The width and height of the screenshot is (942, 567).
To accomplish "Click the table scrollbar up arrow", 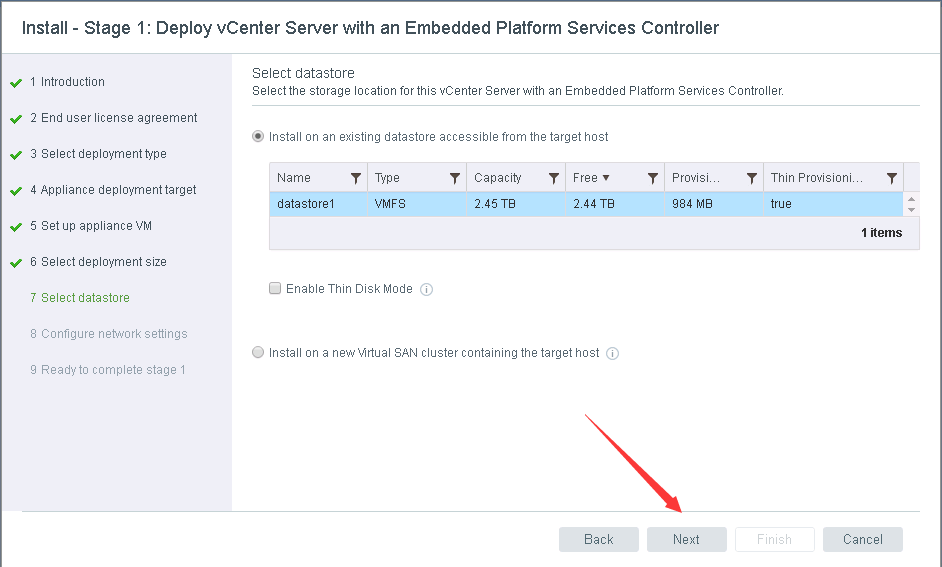I will pyautogui.click(x=911, y=199).
